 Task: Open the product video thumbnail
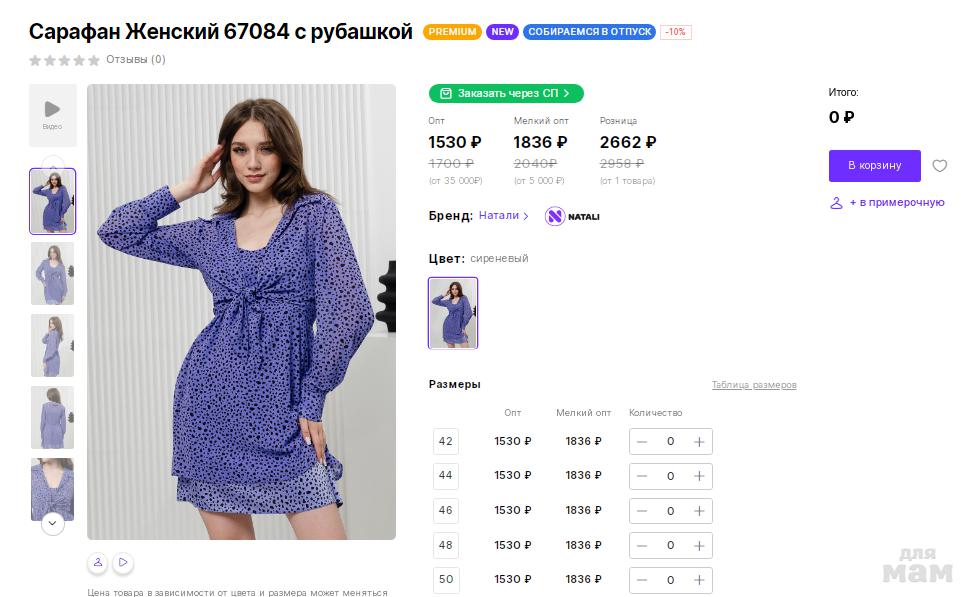(52, 115)
